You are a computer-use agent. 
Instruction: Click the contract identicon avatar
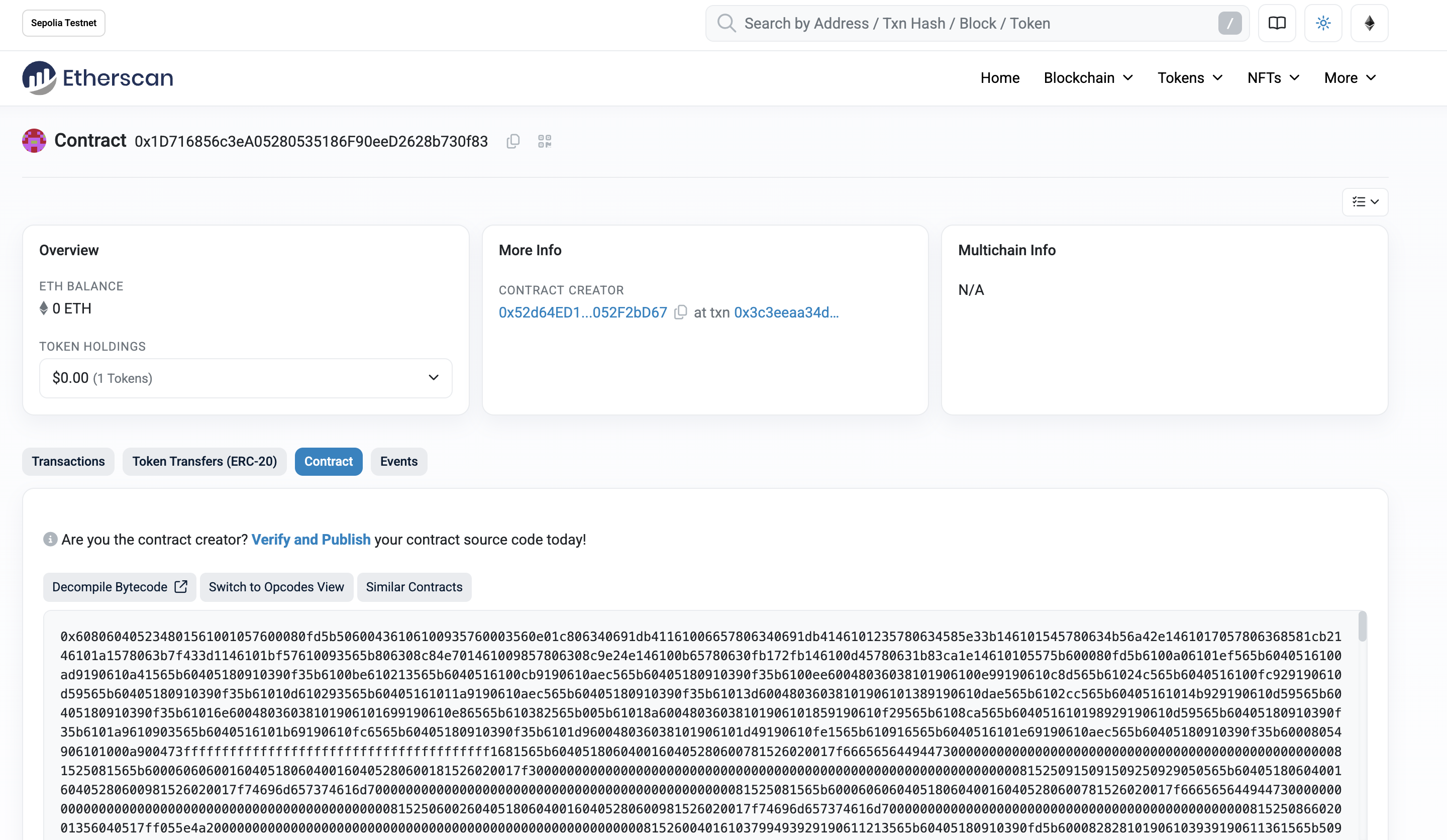[34, 141]
